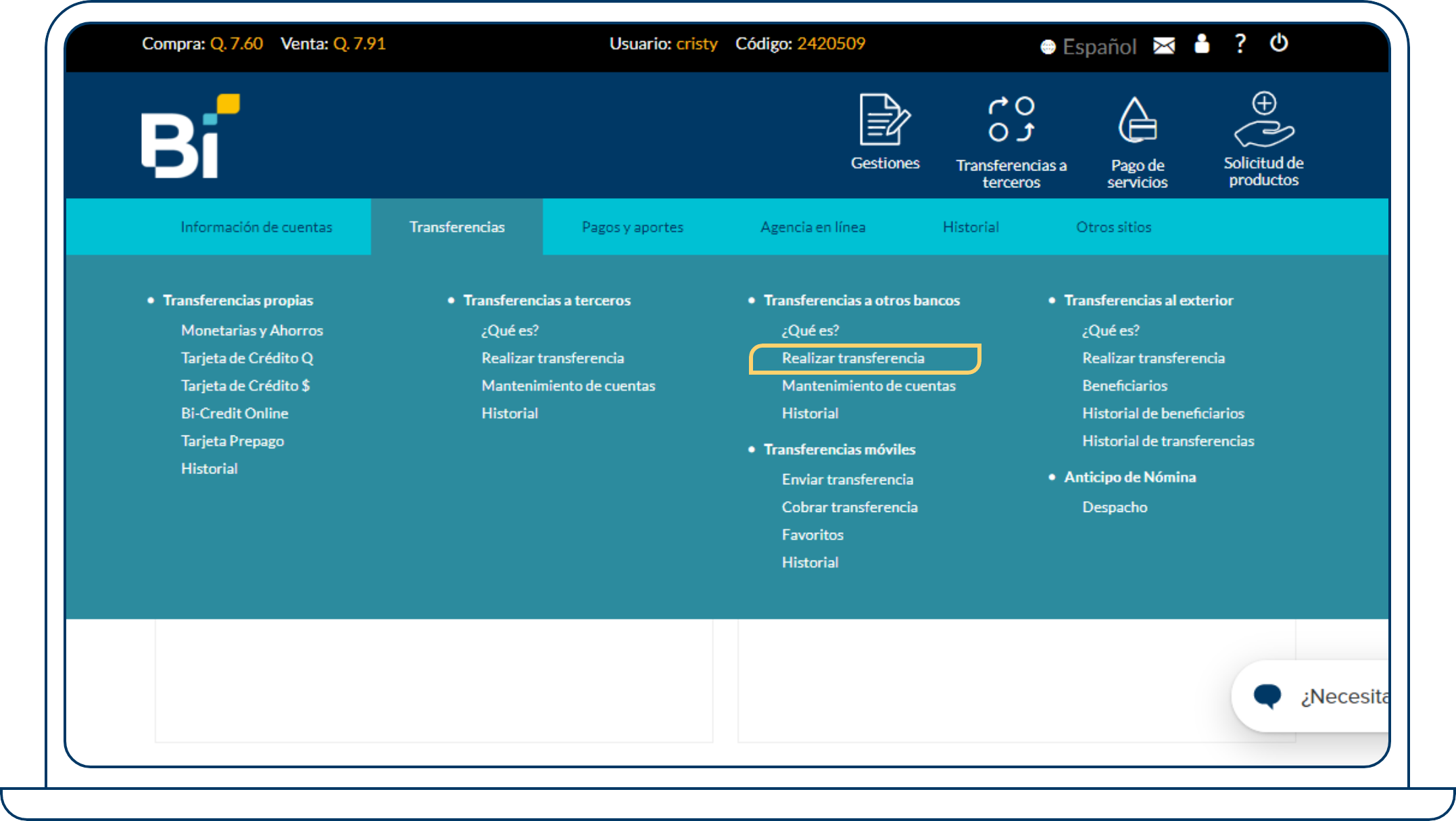
Task: Open Otros sitios tab
Action: point(1114,227)
